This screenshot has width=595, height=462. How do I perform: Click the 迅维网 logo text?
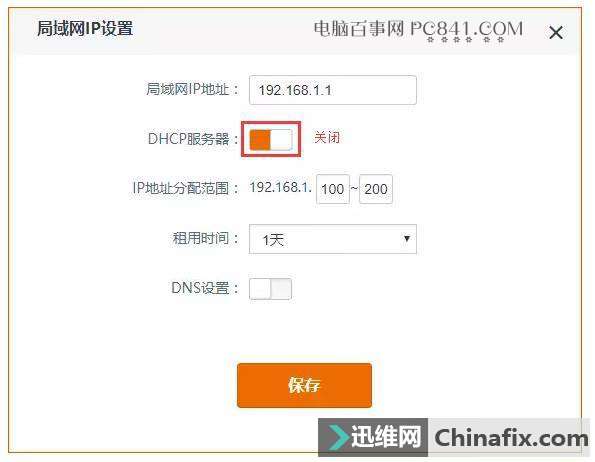[x=386, y=437]
